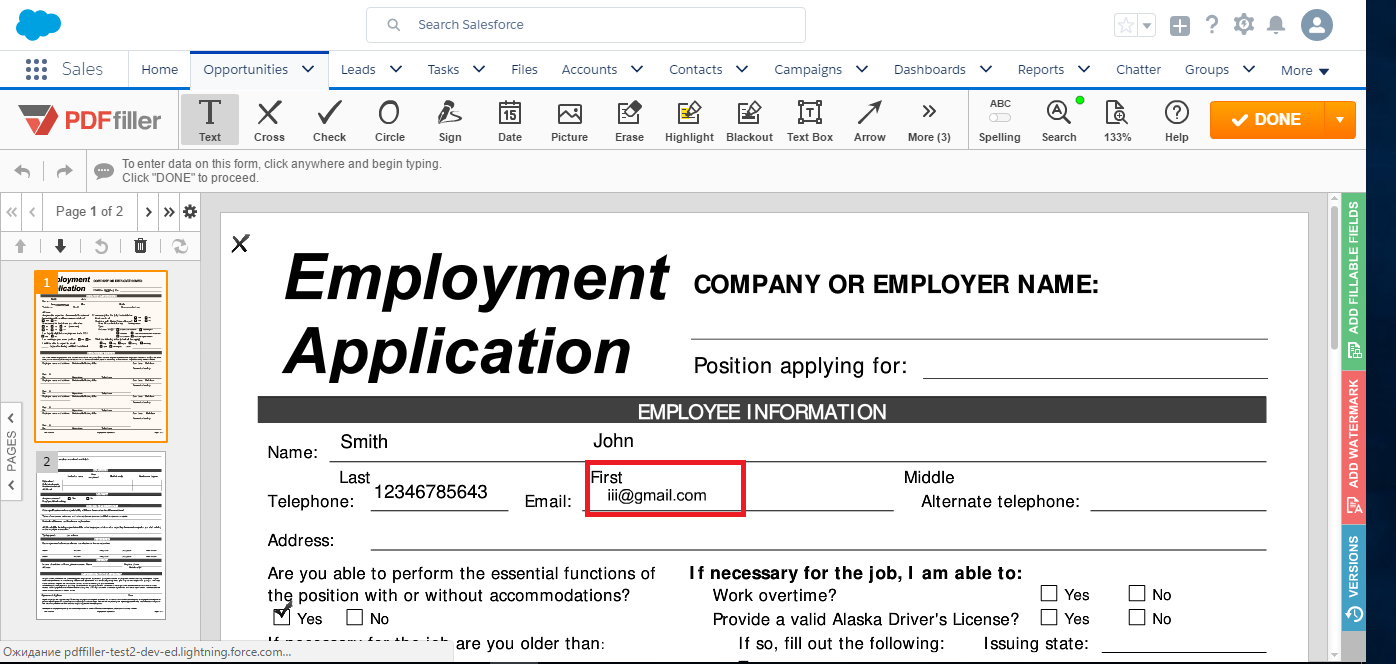Move the page up
The height and width of the screenshot is (664, 1396).
(x=20, y=246)
